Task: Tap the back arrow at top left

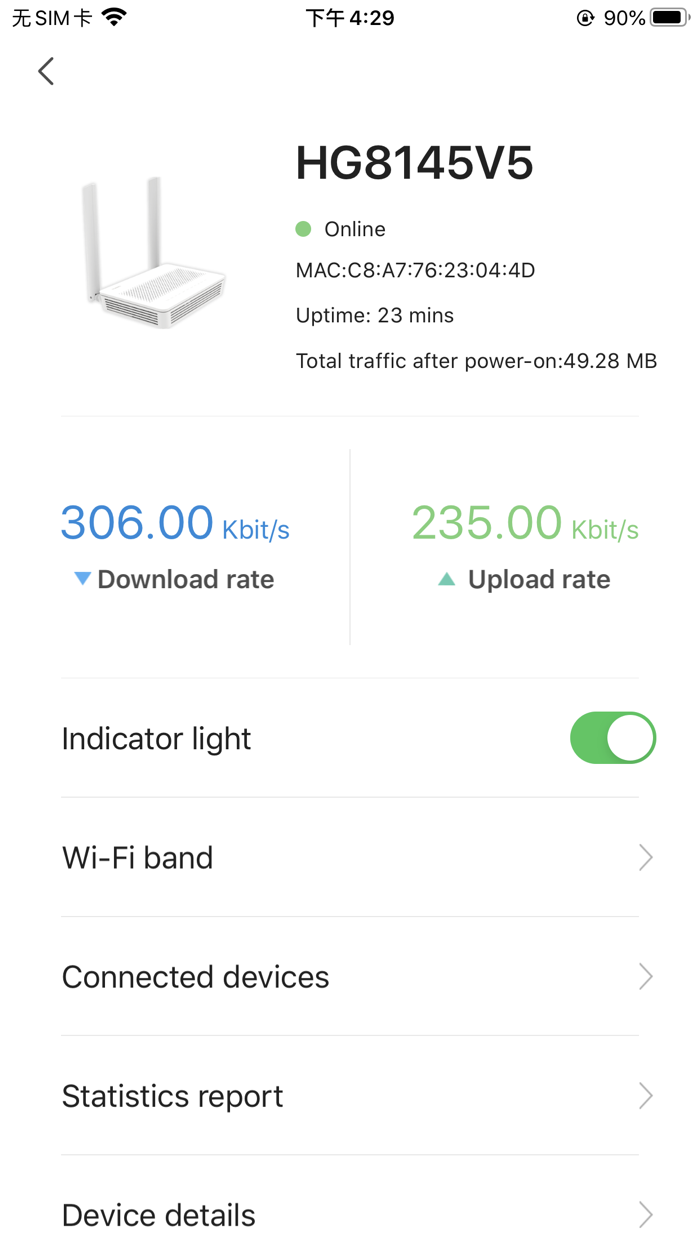Action: tap(45, 71)
